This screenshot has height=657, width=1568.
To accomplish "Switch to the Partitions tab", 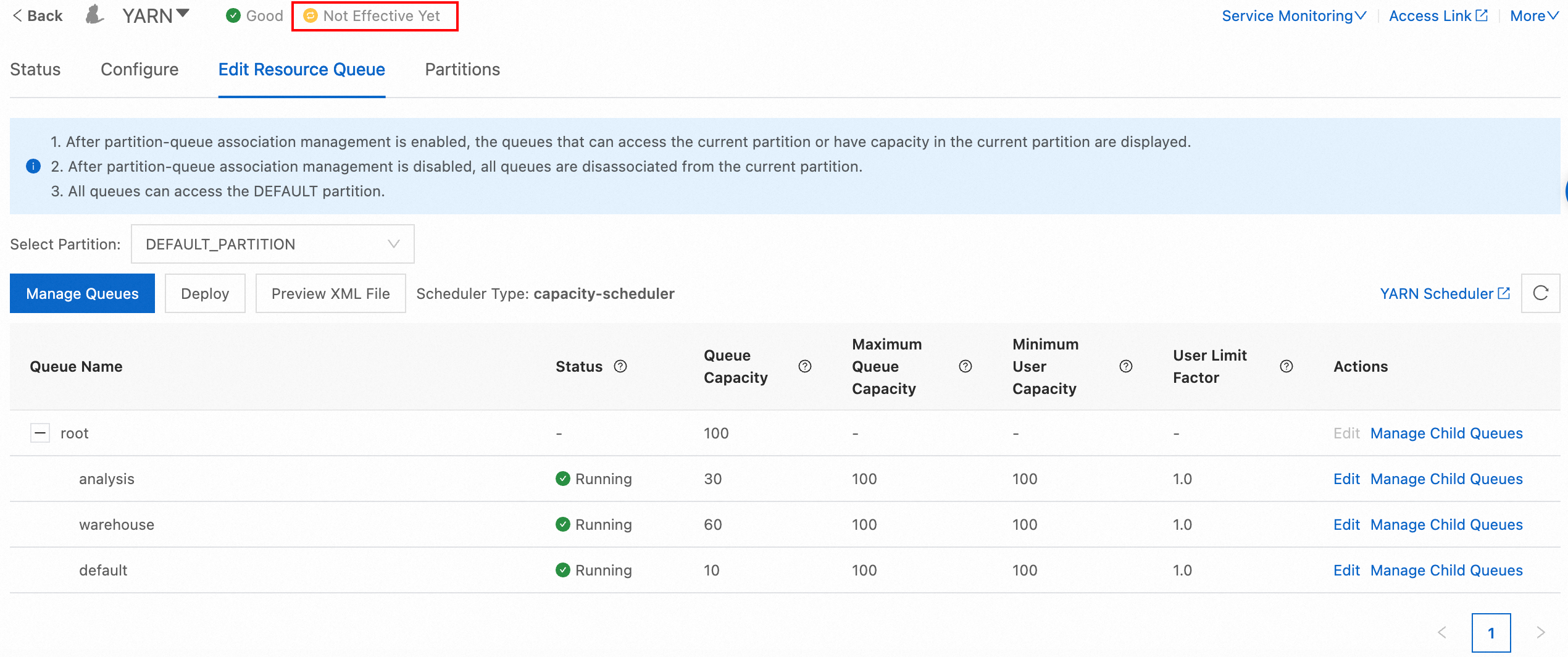I will pos(462,69).
